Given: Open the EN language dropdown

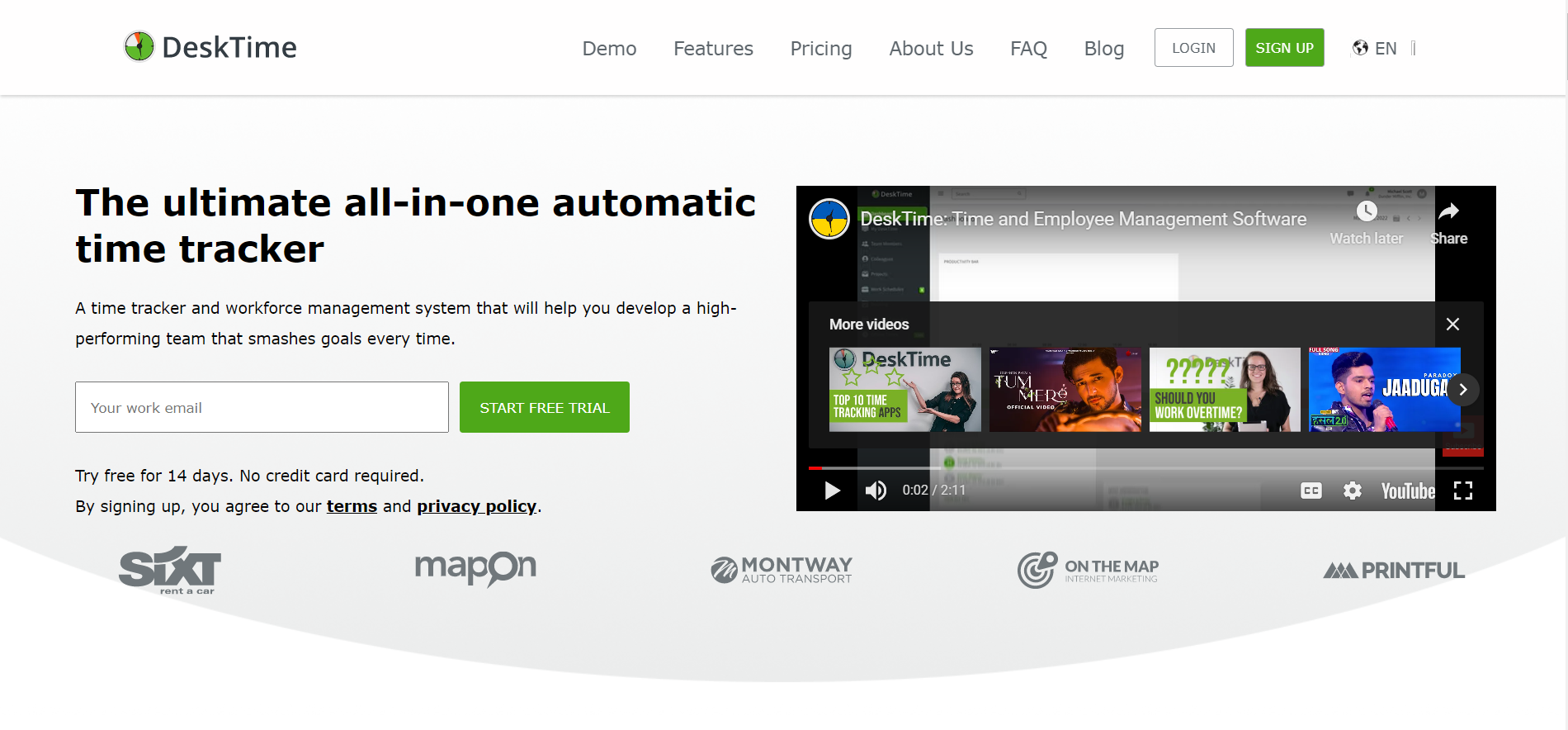Looking at the screenshot, I should (x=1376, y=48).
